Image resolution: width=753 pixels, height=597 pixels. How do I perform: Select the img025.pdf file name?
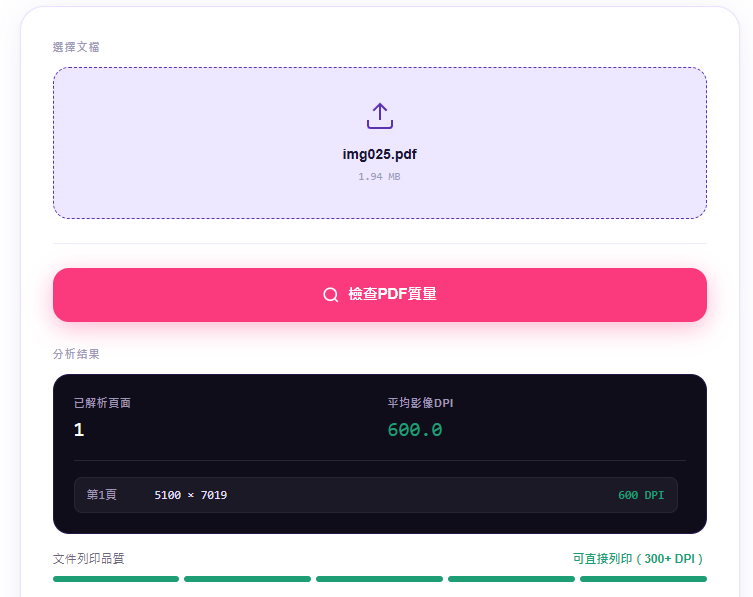[x=379, y=154]
